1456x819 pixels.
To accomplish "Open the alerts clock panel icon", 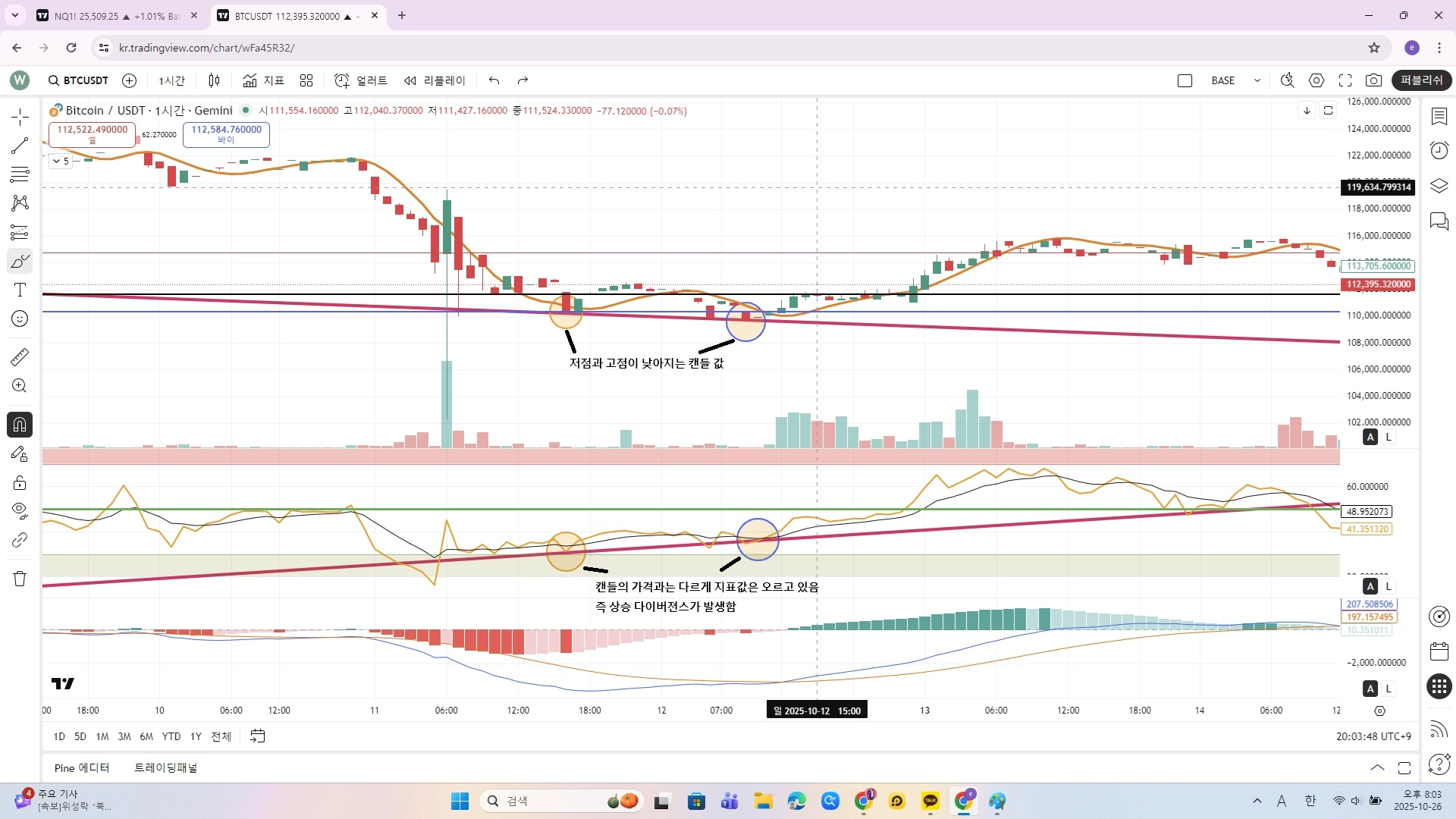I will tap(1439, 150).
